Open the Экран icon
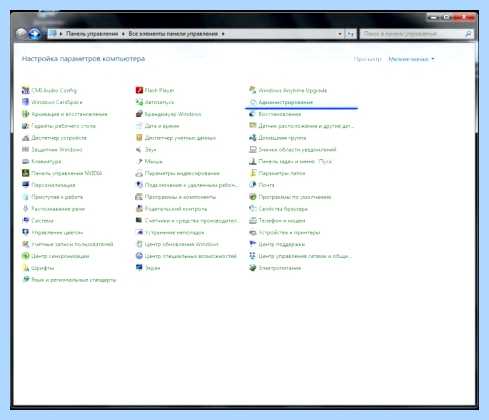 139,268
